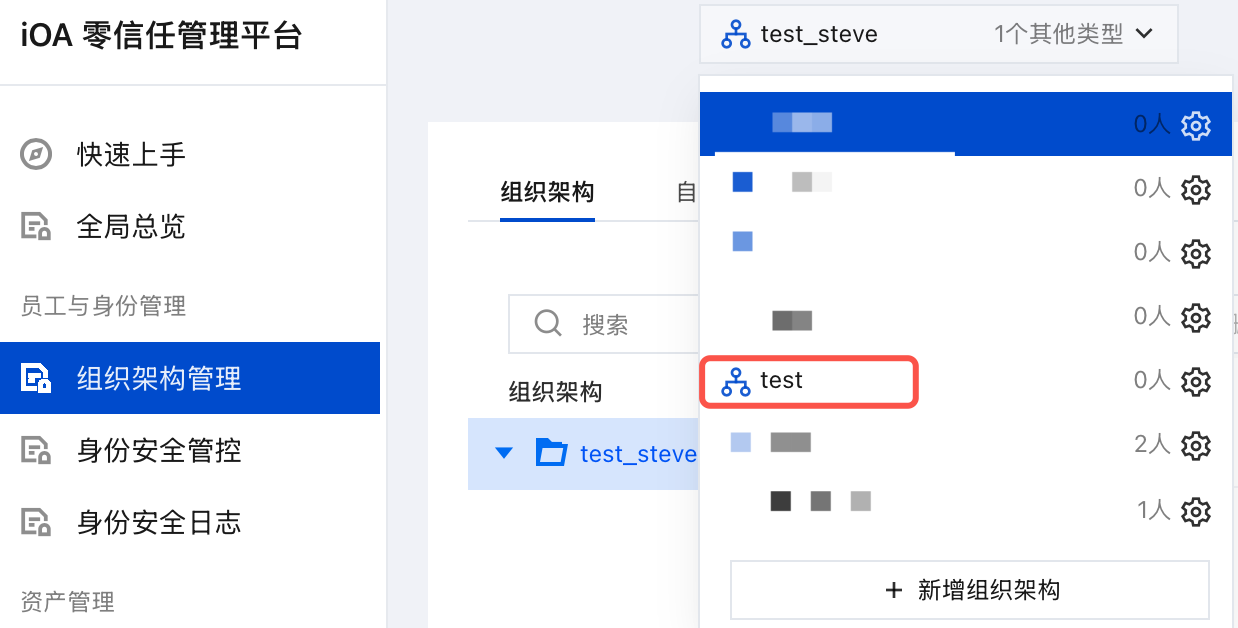Screen dimensions: 1238x628
Task: Click the gear icon on highlighted blue row
Action: tap(1196, 125)
